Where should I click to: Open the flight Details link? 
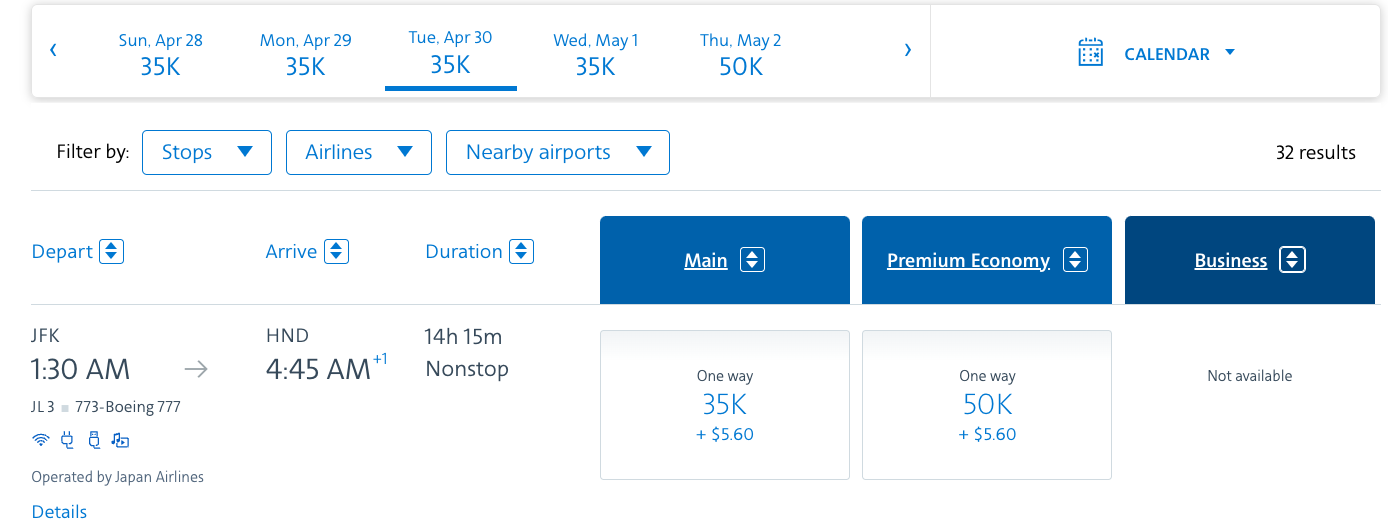59,511
